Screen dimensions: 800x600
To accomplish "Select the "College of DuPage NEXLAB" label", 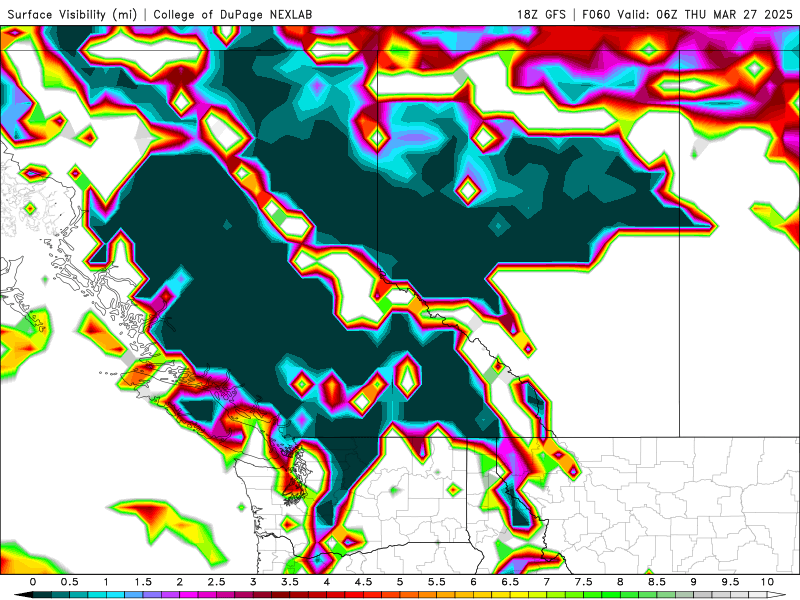I will click(x=233, y=14).
